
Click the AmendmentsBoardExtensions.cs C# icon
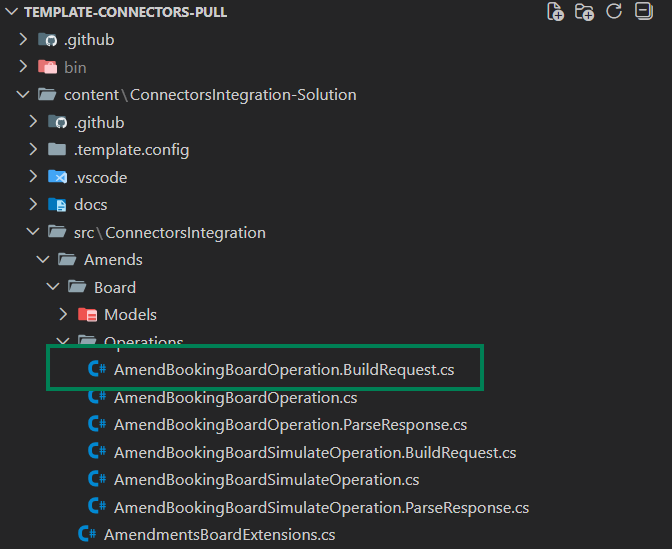click(87, 535)
